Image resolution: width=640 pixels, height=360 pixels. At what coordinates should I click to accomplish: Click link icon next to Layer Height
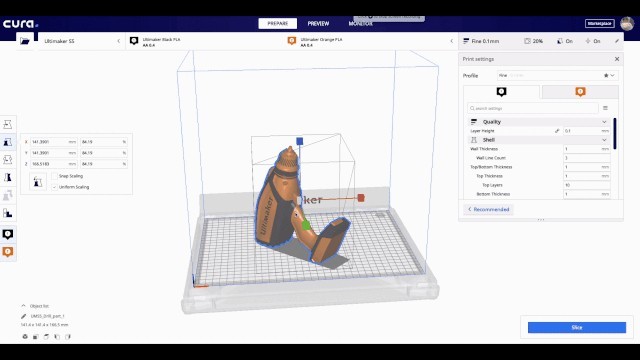[x=557, y=131]
